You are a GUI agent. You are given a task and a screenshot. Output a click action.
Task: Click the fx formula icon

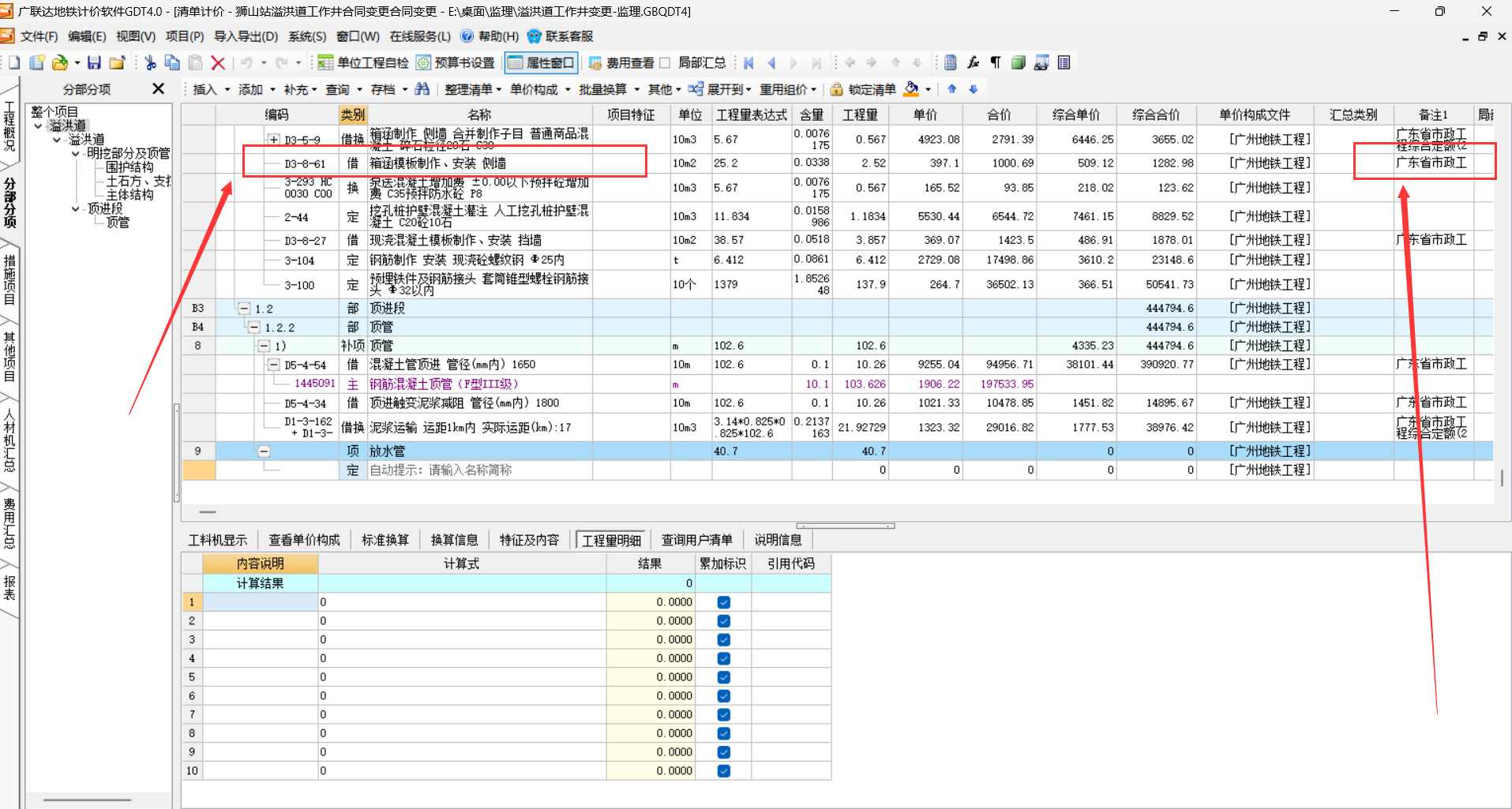(974, 62)
